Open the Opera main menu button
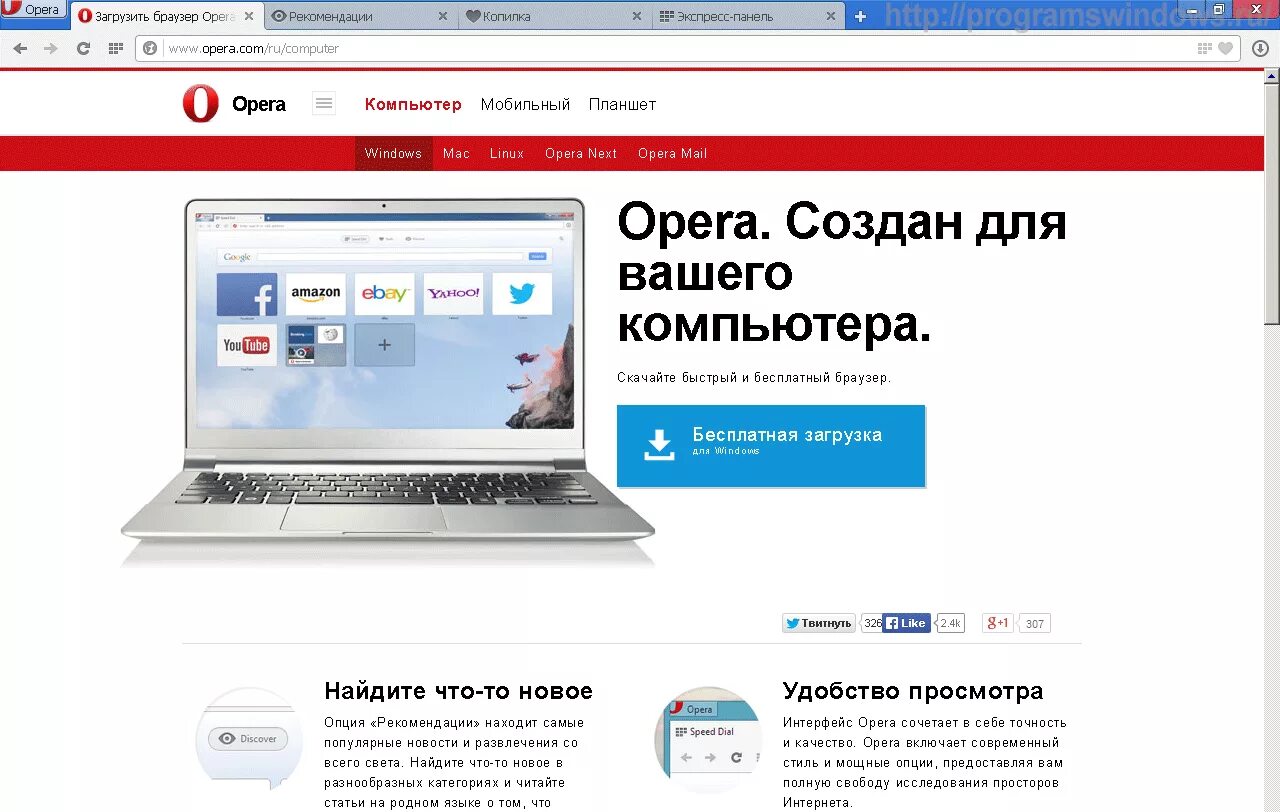The image size is (1280, 812). pyautogui.click(x=33, y=10)
